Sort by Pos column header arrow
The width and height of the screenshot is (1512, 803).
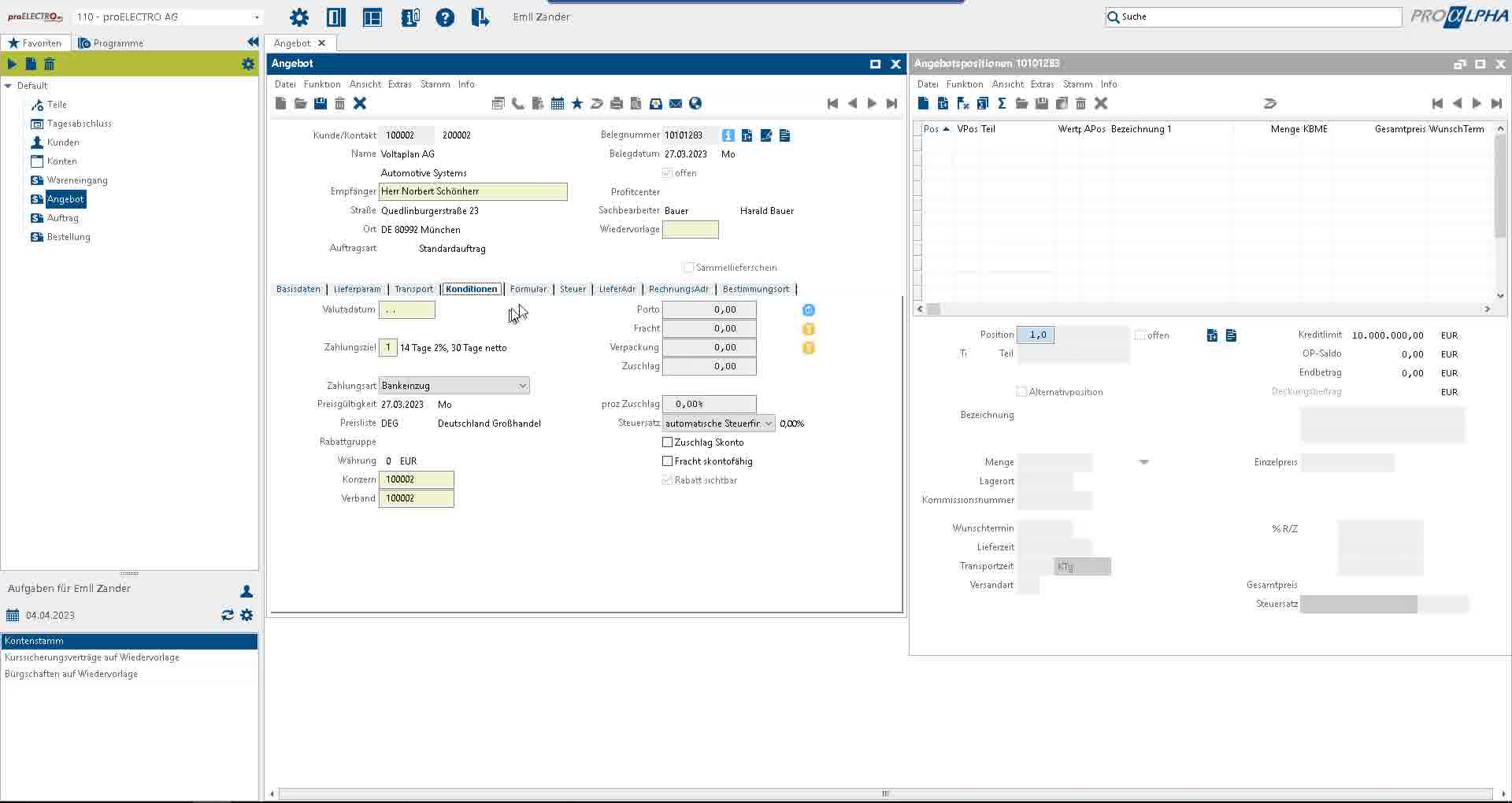click(946, 129)
